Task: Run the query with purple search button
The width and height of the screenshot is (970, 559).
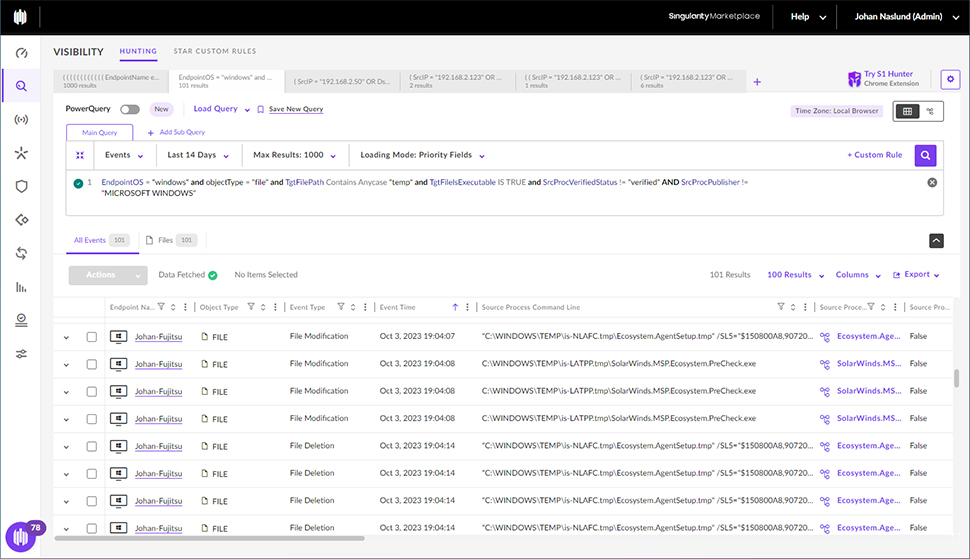Action: pyautogui.click(x=925, y=155)
